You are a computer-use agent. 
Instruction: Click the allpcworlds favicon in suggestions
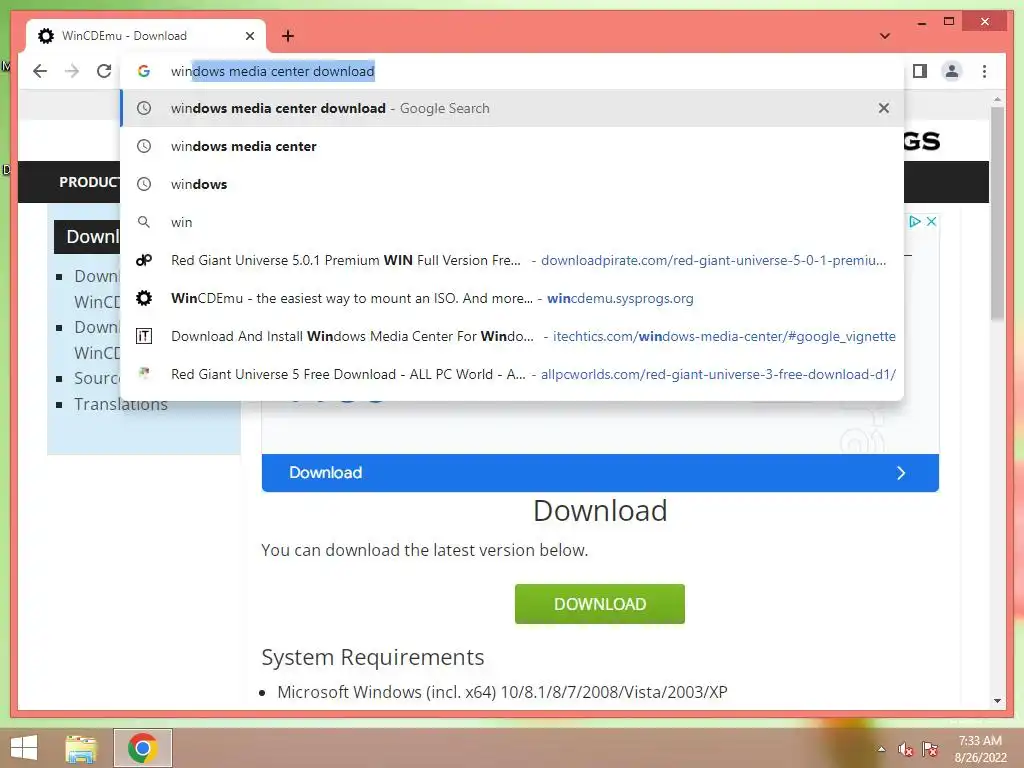click(x=144, y=374)
